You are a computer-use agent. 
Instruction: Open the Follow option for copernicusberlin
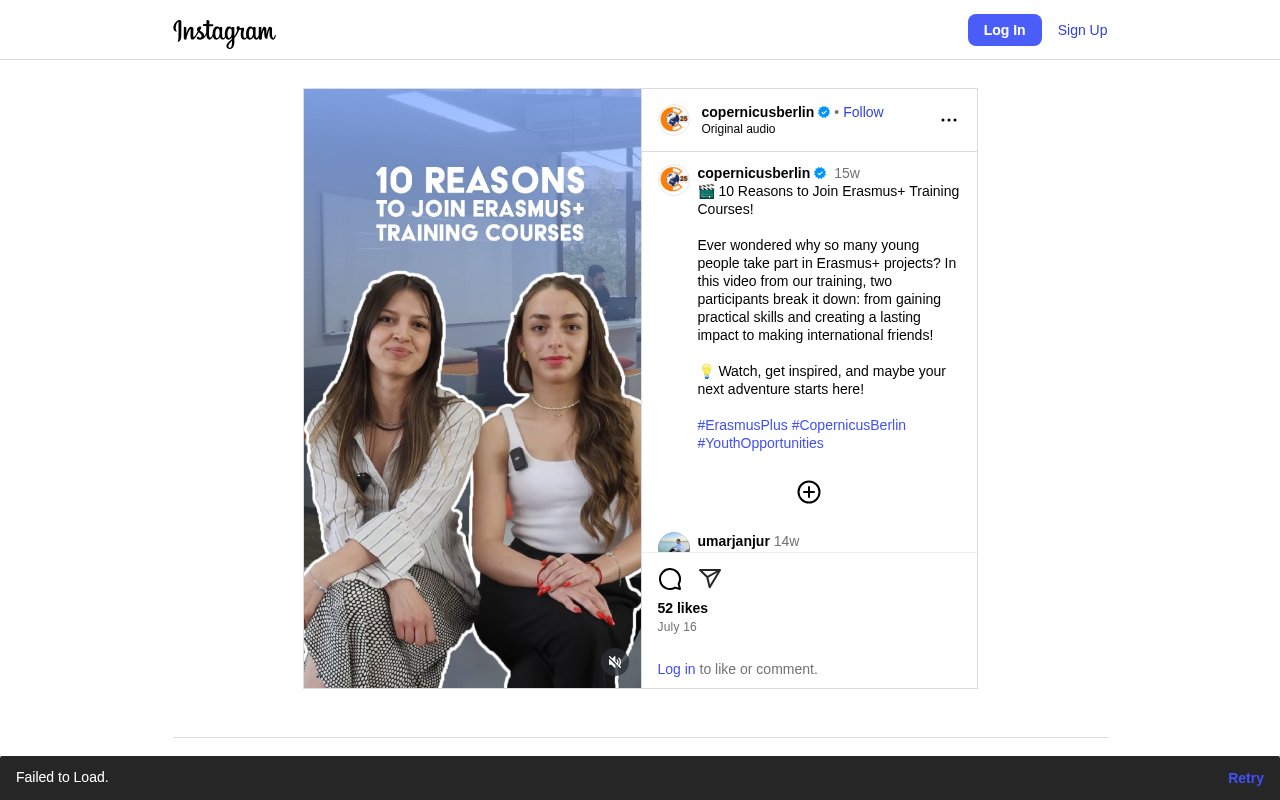click(x=863, y=112)
